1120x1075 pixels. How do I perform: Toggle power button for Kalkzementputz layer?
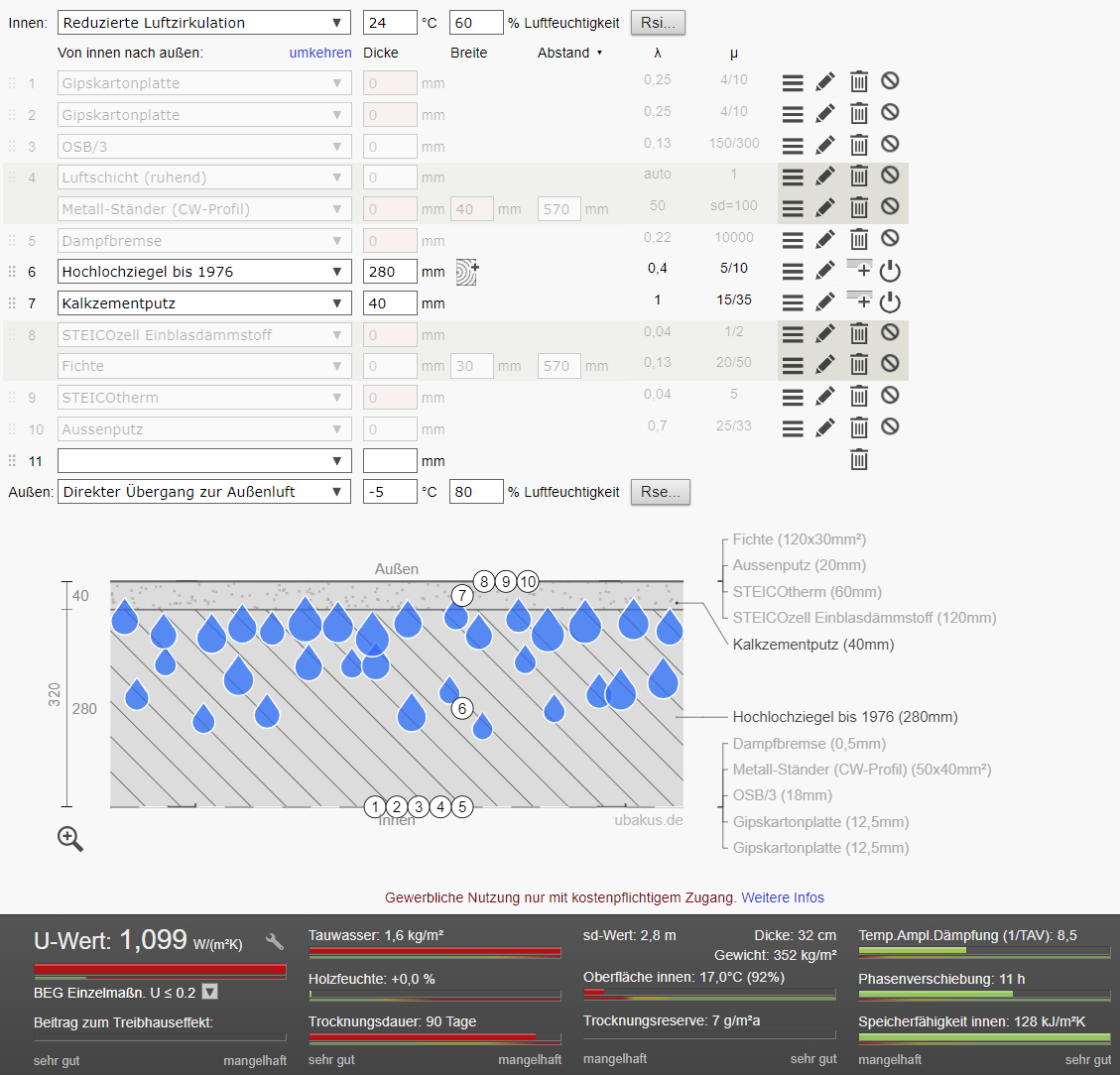point(890,302)
